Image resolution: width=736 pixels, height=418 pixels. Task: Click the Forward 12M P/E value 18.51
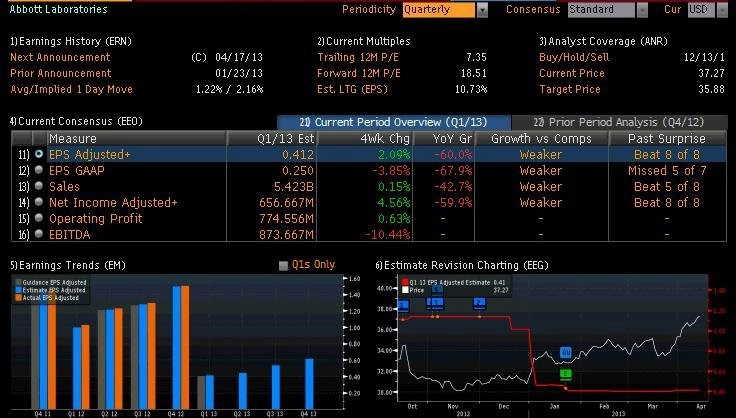[474, 73]
